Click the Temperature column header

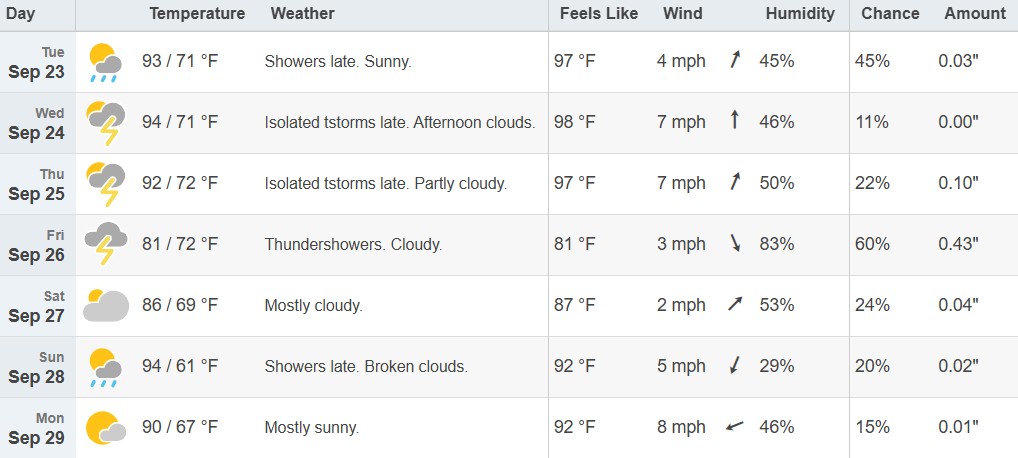[197, 14]
